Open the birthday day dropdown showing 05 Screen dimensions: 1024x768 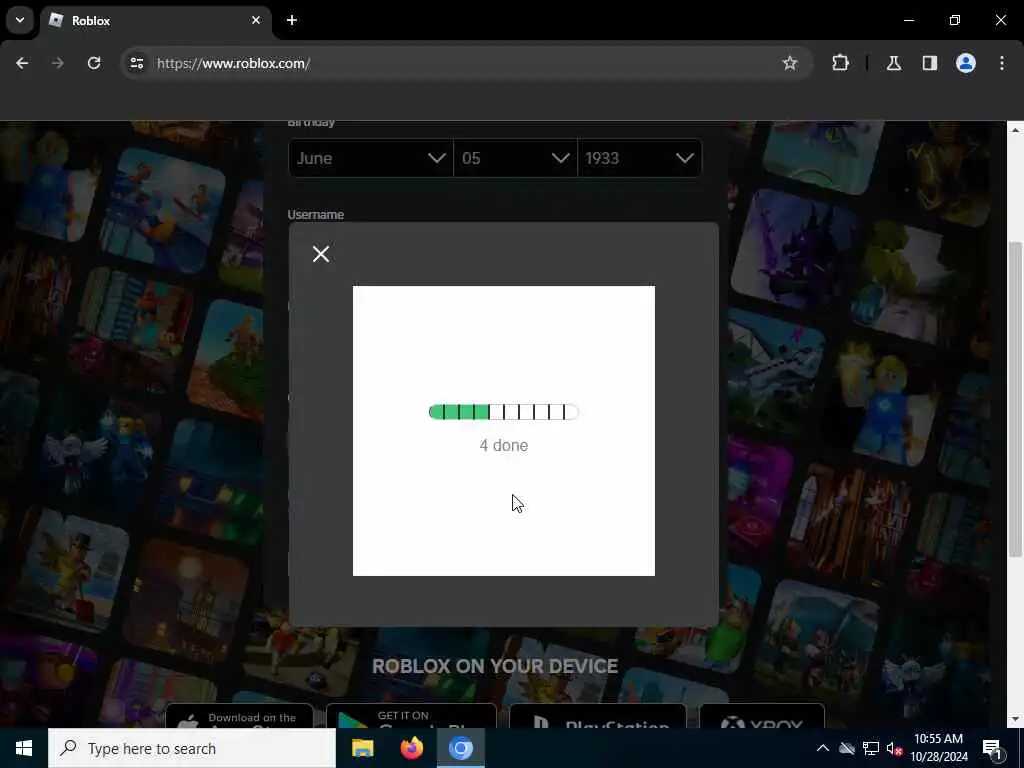click(515, 158)
